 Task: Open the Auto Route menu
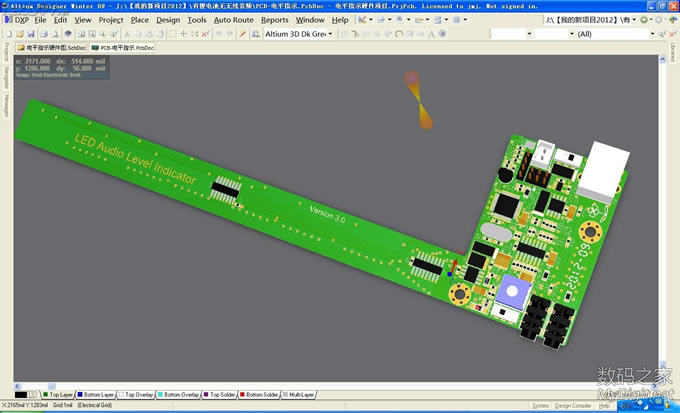coord(233,19)
